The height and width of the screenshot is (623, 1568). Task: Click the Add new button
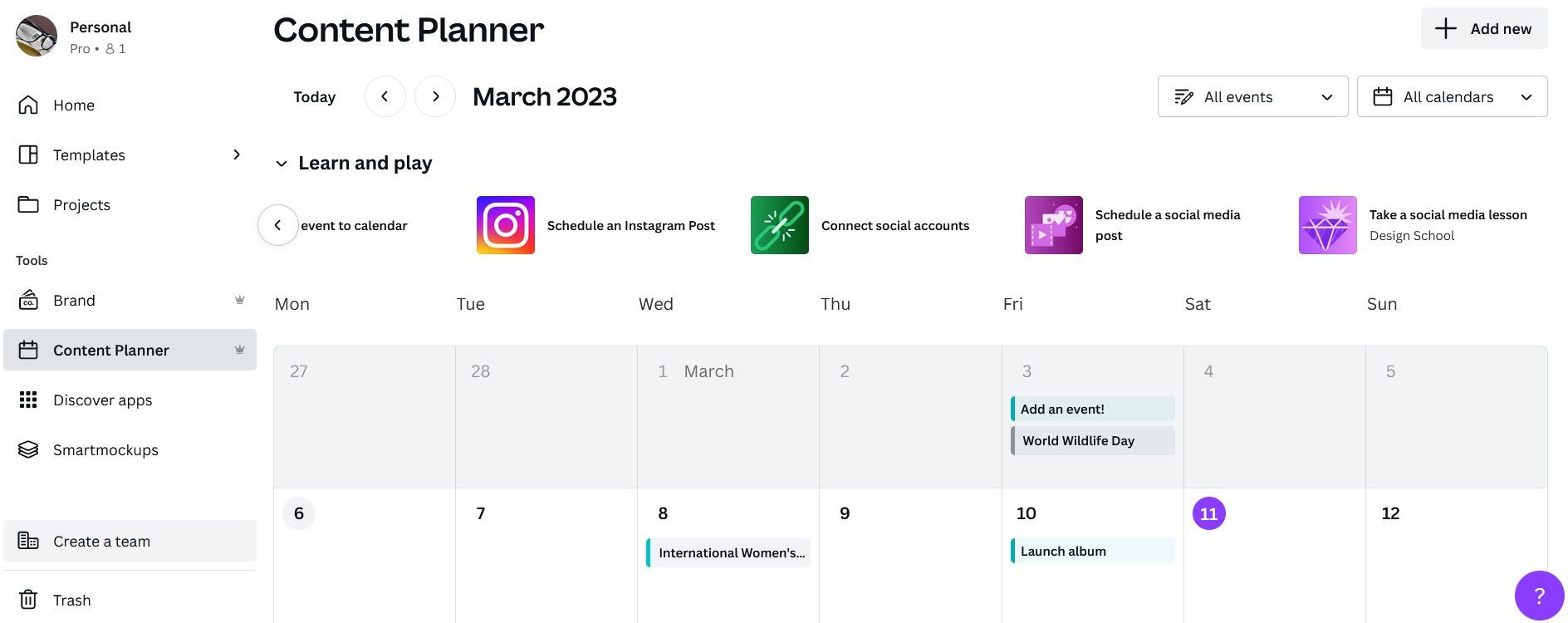(x=1484, y=29)
